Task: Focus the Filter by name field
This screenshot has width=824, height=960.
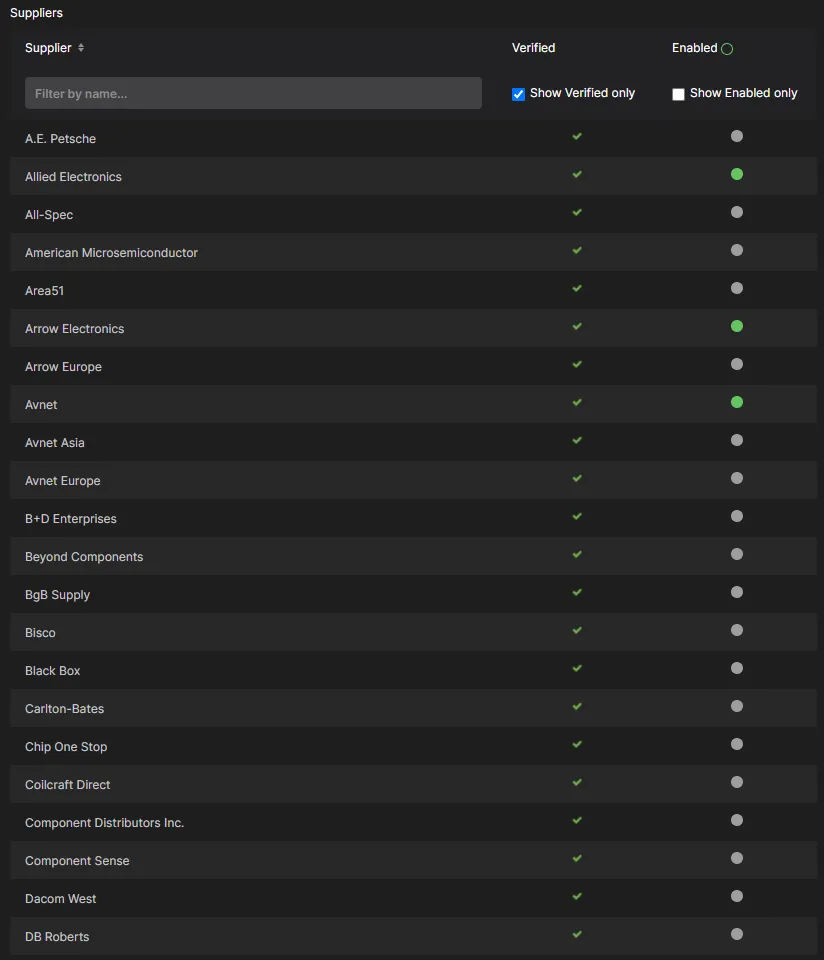Action: (x=253, y=93)
